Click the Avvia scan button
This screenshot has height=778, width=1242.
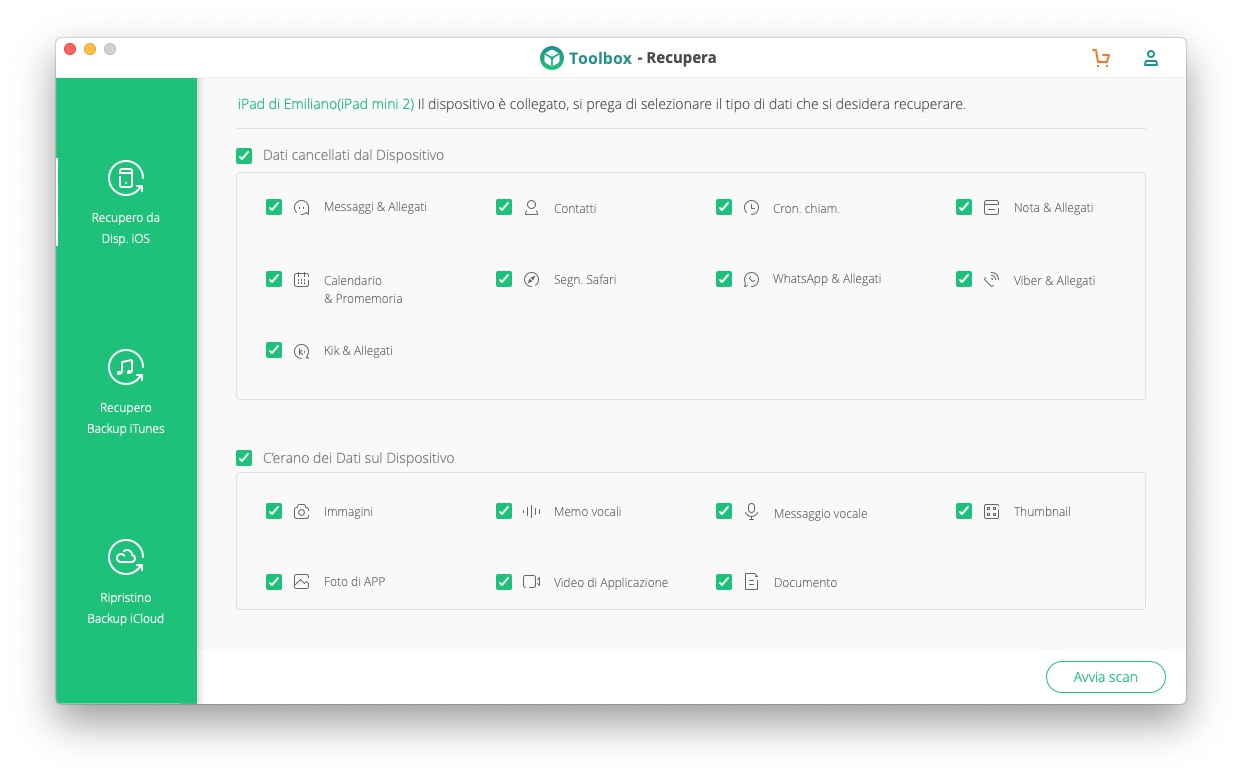click(x=1105, y=677)
